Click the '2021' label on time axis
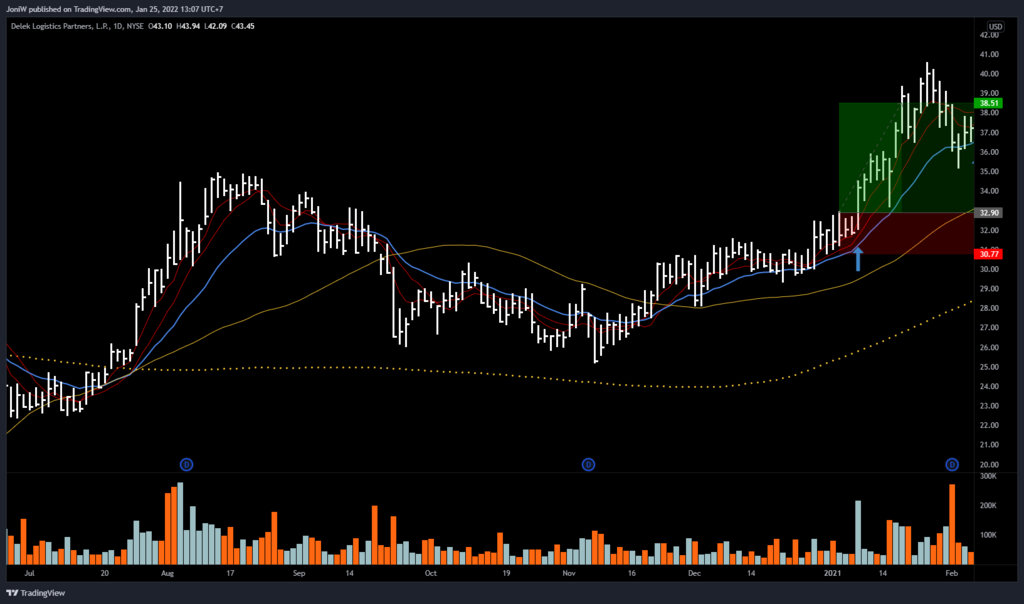This screenshot has width=1024, height=604. [832, 575]
